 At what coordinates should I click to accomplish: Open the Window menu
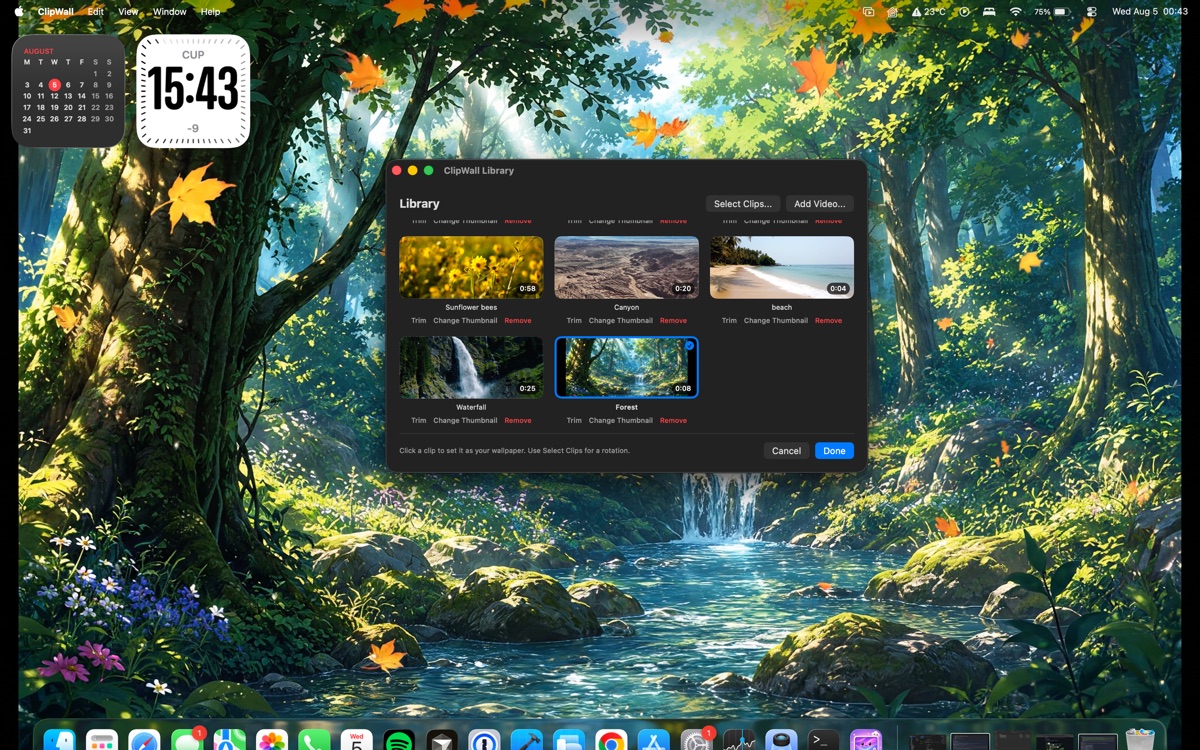pyautogui.click(x=169, y=12)
